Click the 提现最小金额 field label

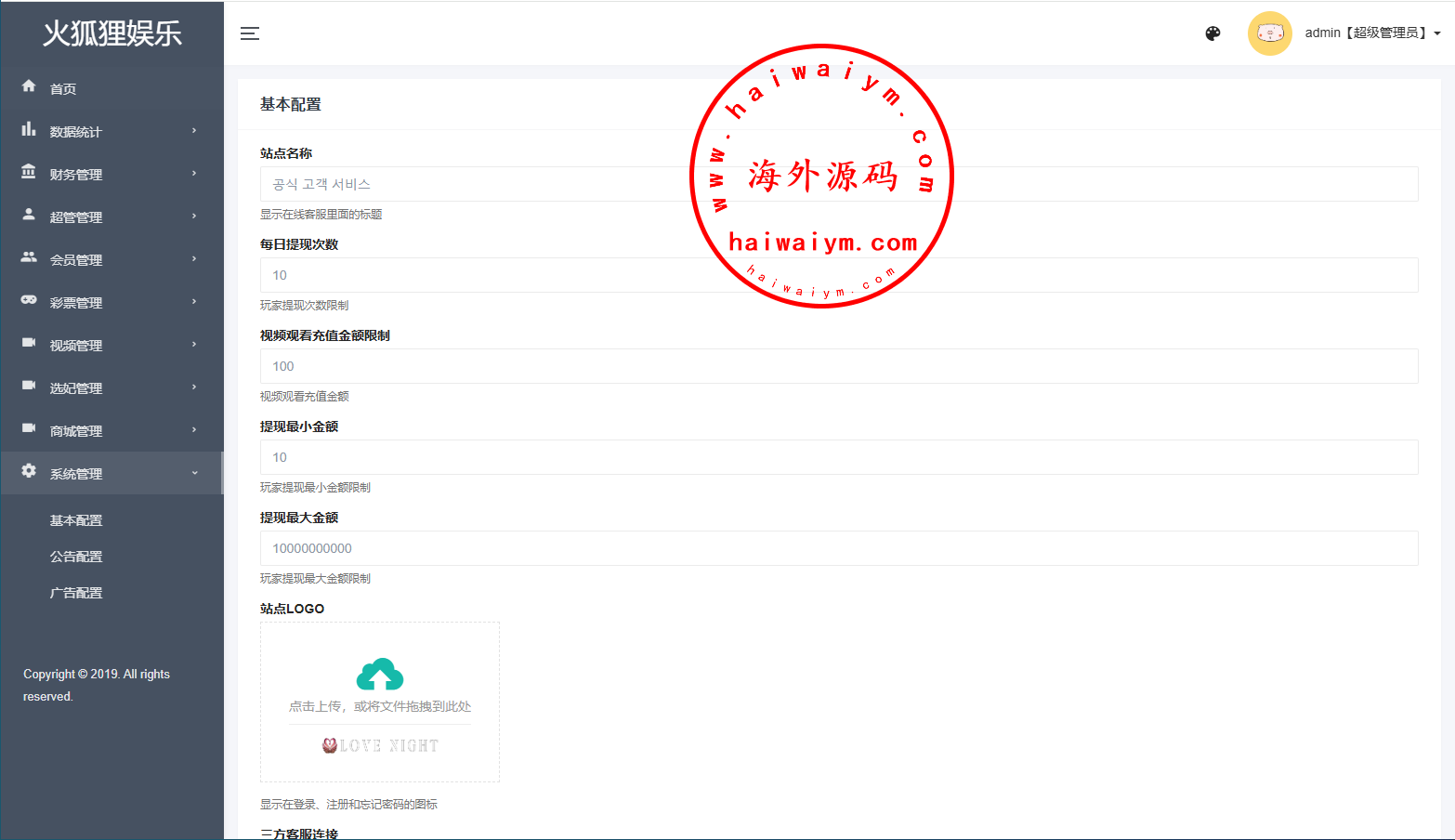[299, 427]
